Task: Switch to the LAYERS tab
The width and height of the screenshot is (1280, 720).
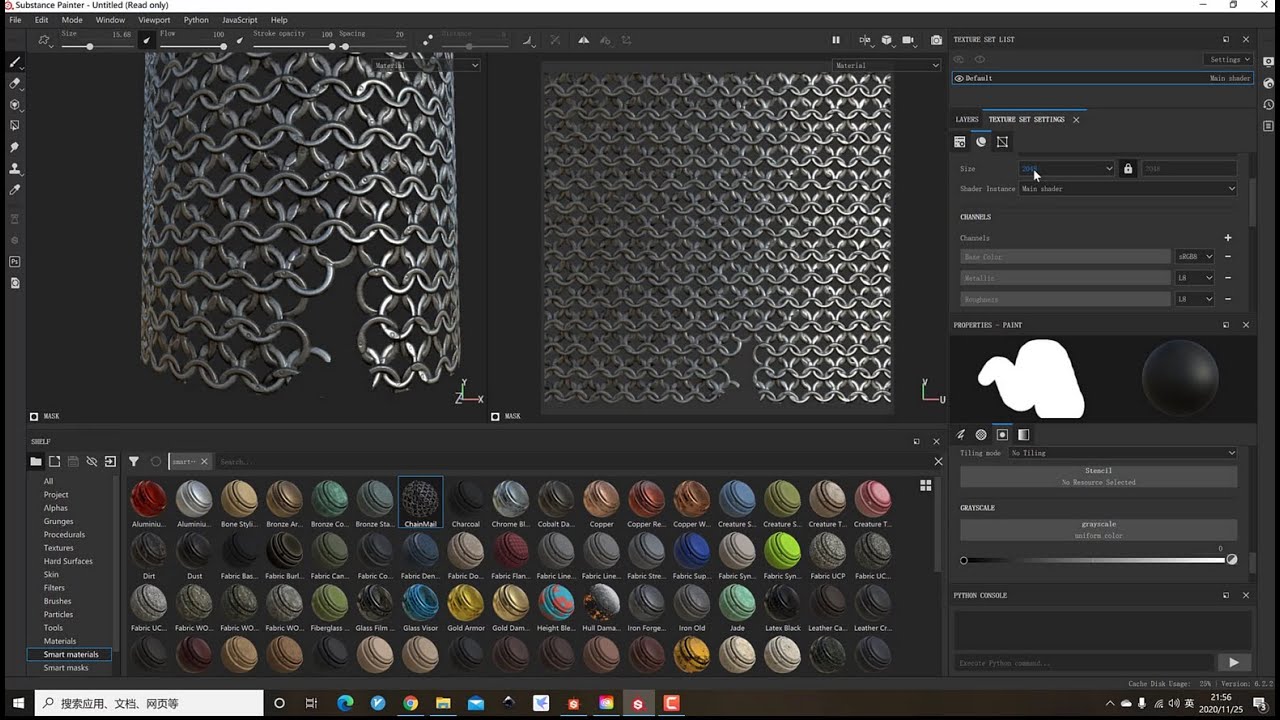Action: coord(967,119)
